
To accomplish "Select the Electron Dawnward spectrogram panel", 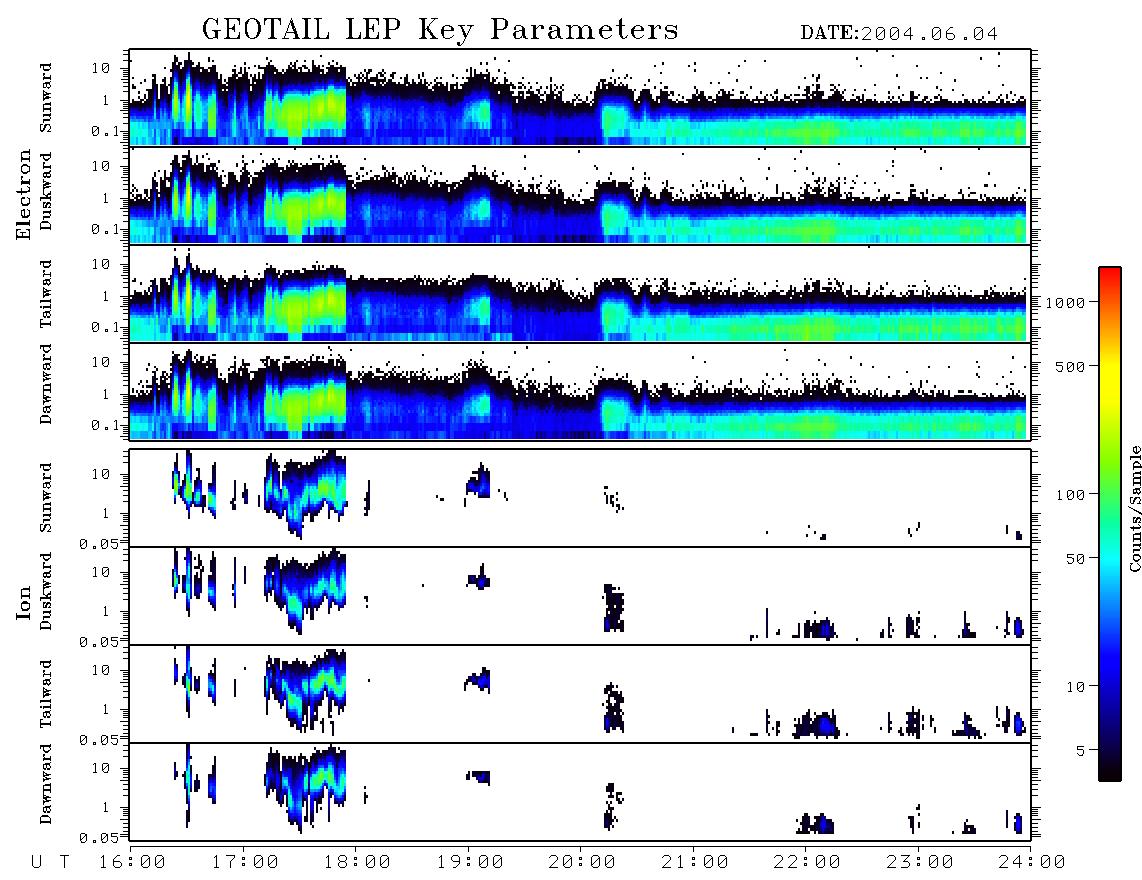I will 580,392.
